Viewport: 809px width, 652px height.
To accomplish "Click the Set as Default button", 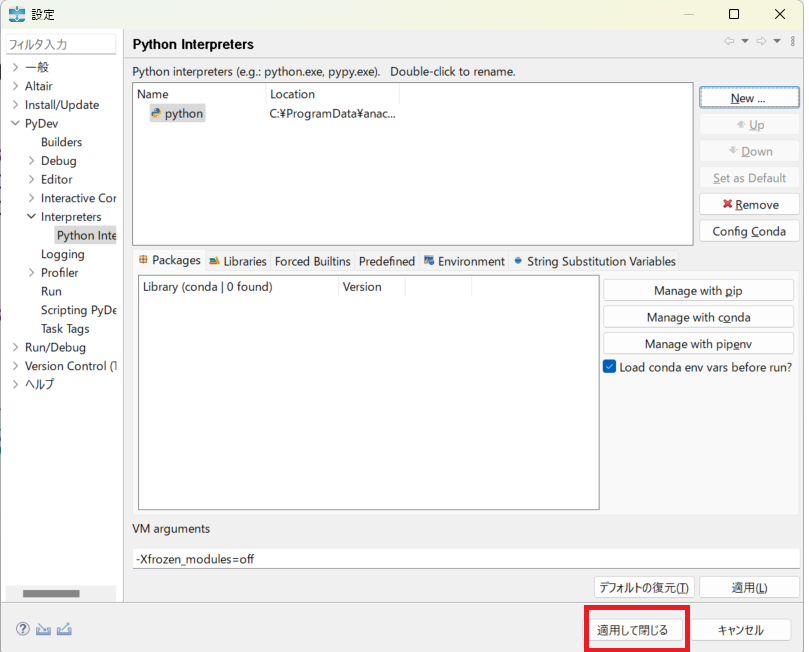I will [x=749, y=178].
